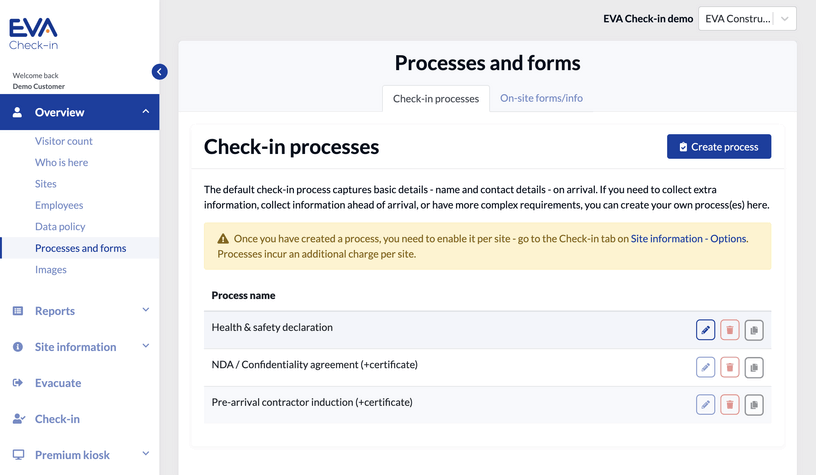Edit the Health & safety declaration process
The height and width of the screenshot is (475, 816).
point(705,330)
